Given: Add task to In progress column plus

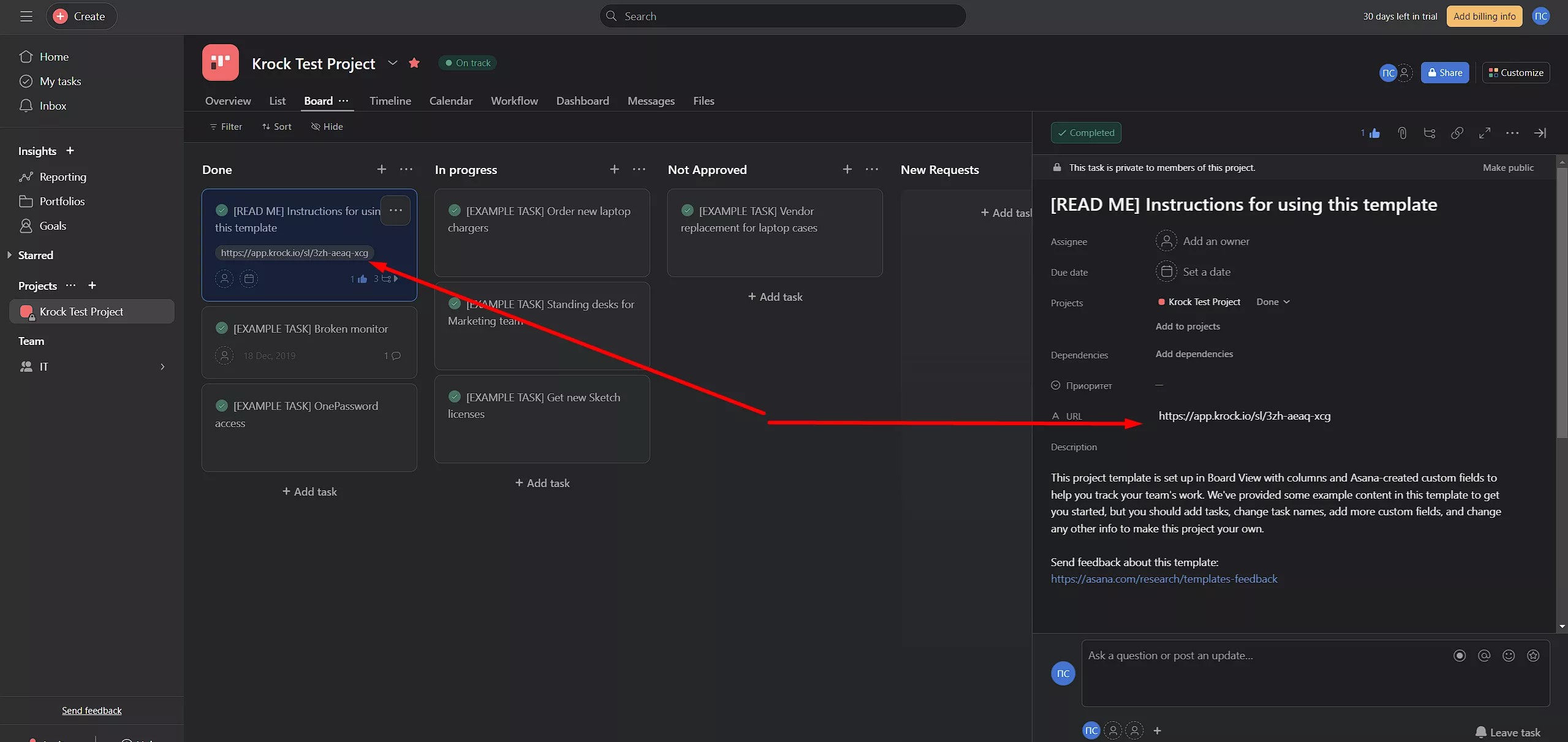Looking at the screenshot, I should coord(615,170).
